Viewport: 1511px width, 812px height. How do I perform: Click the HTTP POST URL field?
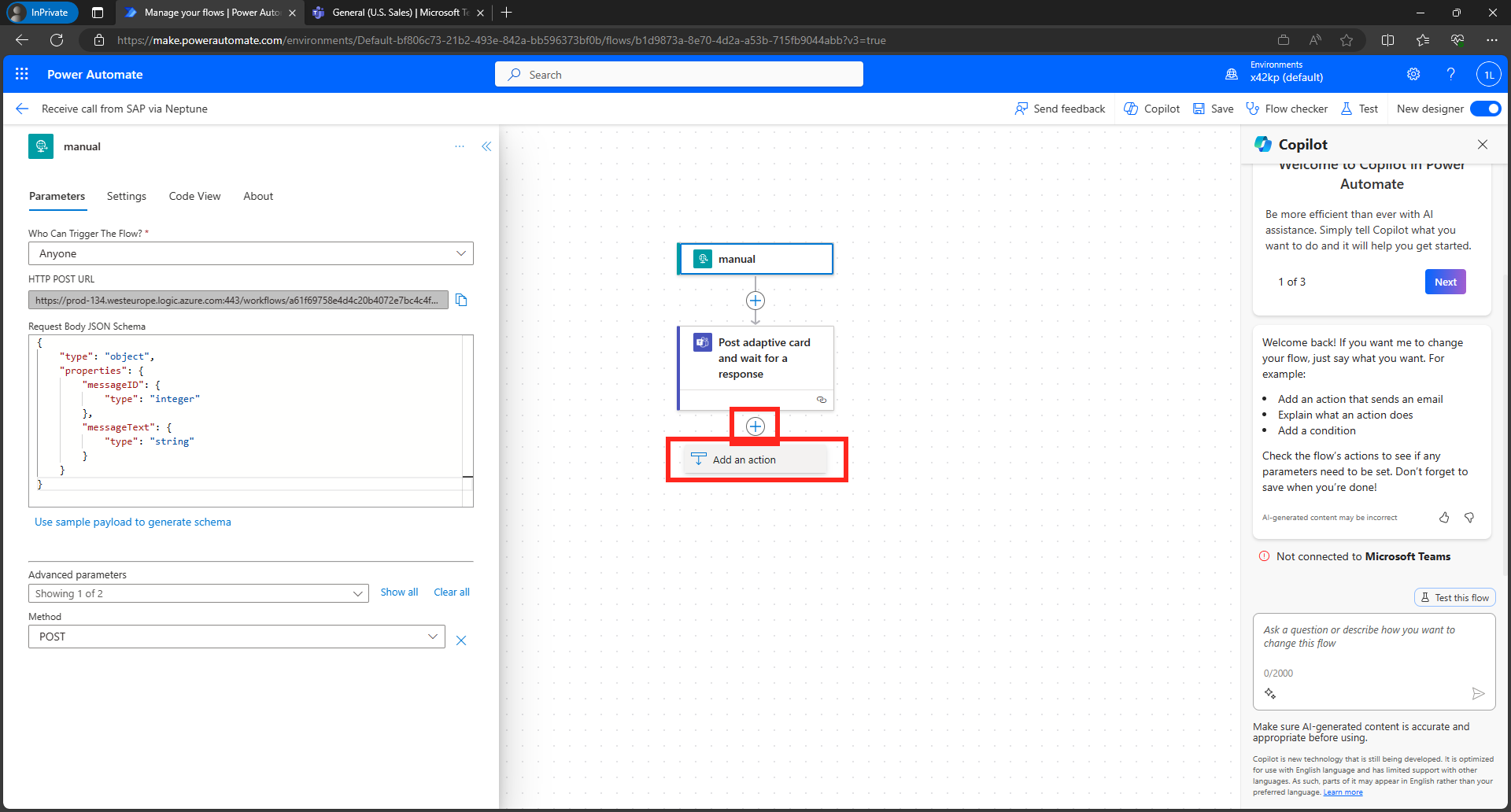tap(238, 300)
